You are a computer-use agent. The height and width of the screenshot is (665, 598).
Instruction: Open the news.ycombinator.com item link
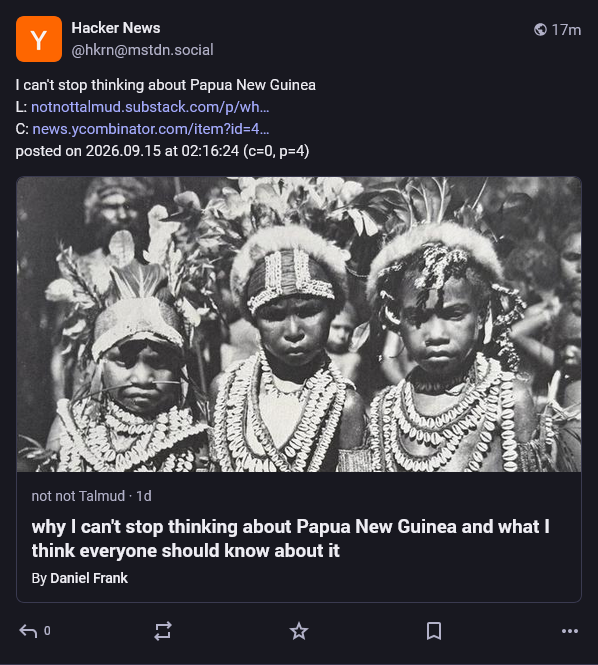click(151, 129)
